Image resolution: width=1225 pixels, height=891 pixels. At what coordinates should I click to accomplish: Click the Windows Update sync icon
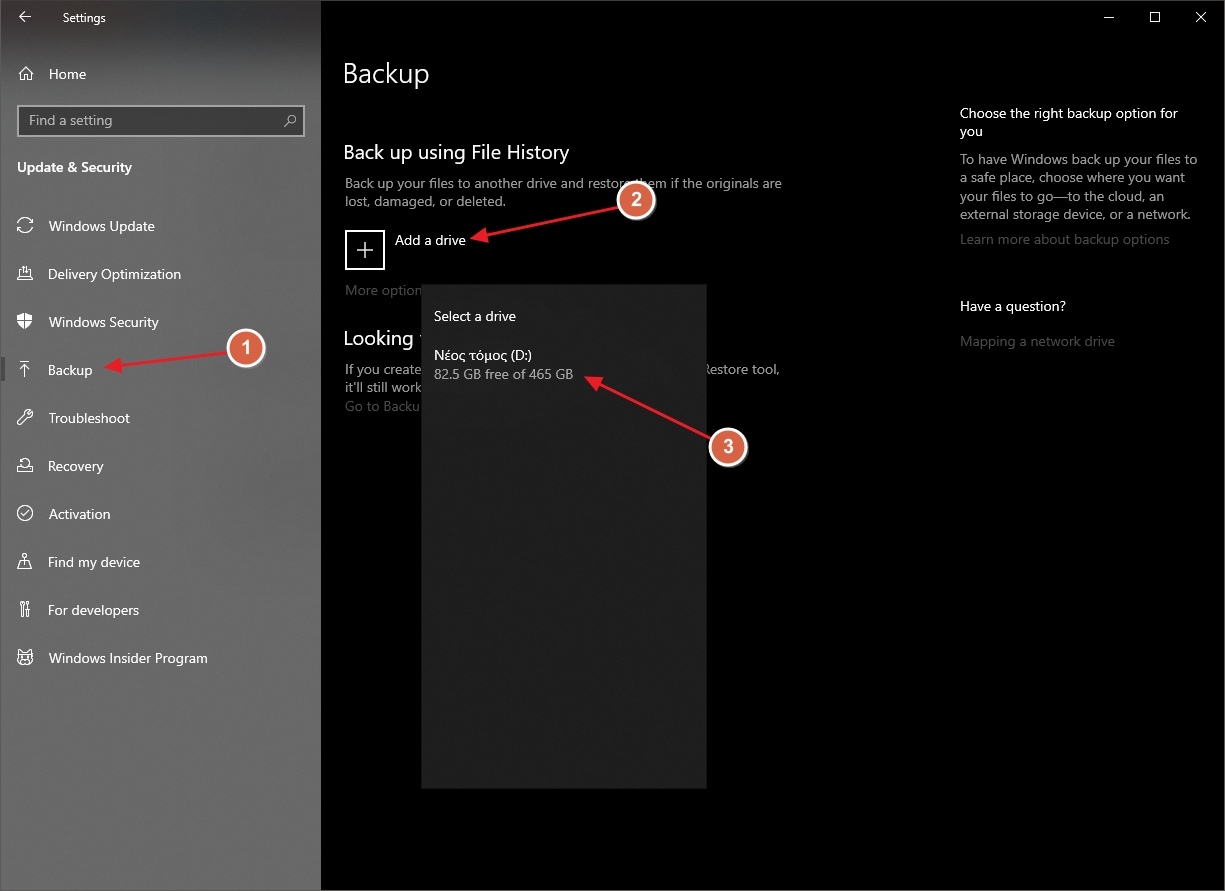pos(26,226)
